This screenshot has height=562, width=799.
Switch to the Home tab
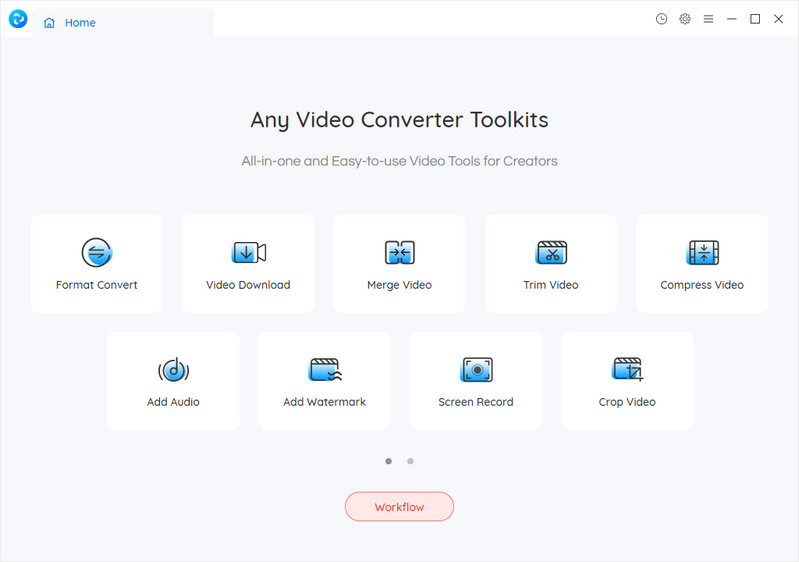point(70,23)
